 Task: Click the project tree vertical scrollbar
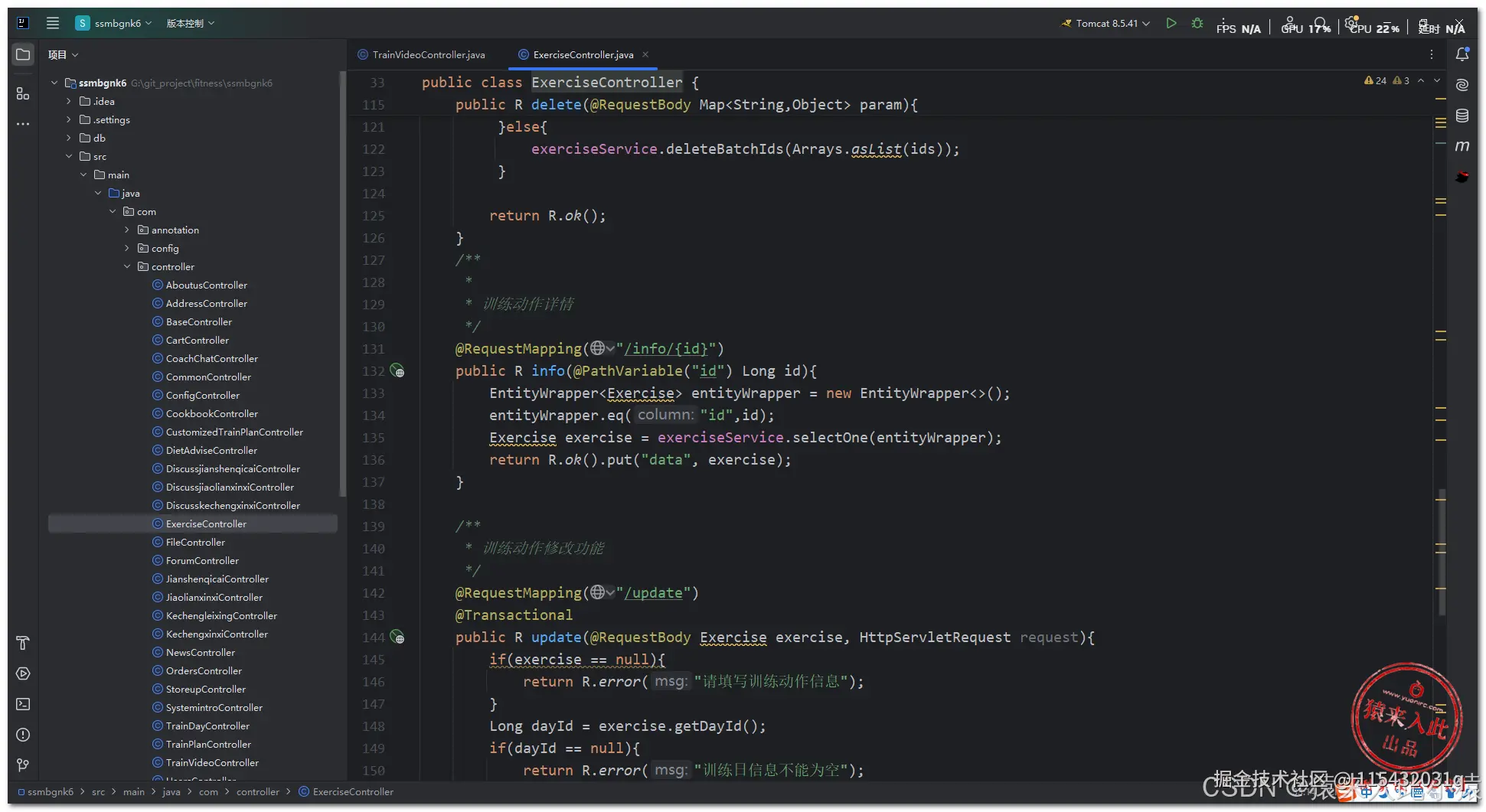pos(342,283)
